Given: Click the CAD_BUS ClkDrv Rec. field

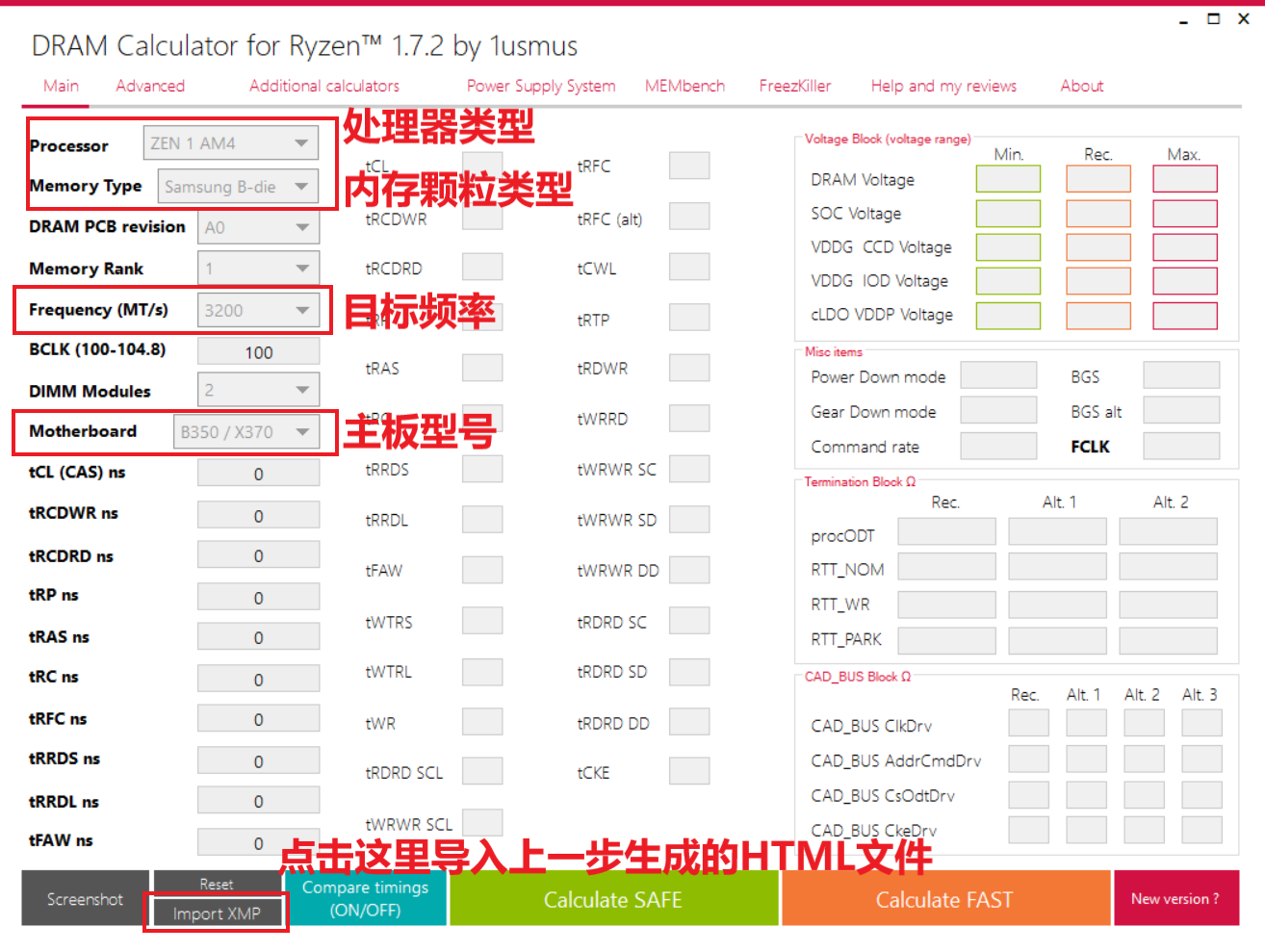Looking at the screenshot, I should 1029,723.
